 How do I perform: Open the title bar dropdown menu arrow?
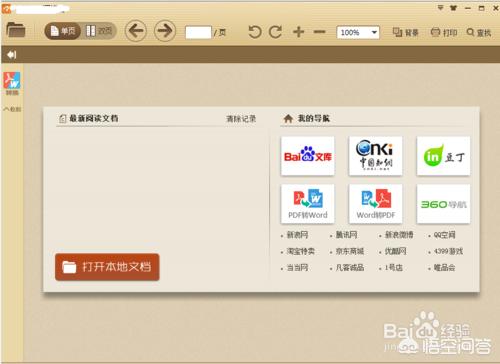440,8
